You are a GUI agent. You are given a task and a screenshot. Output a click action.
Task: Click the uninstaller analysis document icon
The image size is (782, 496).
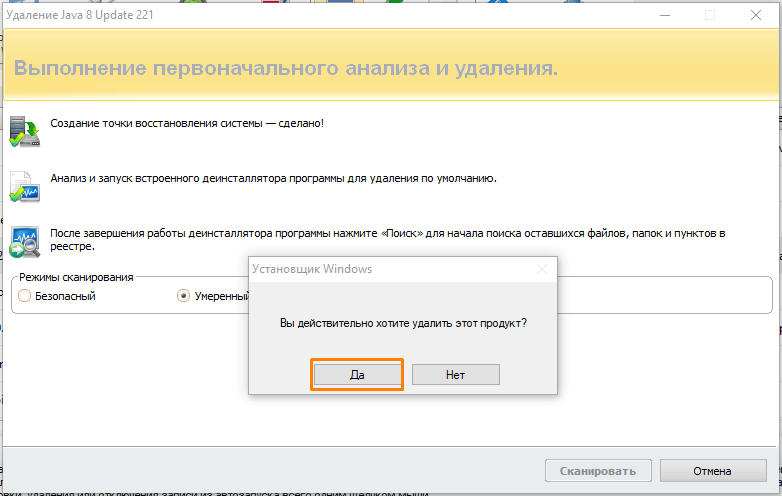(24, 186)
